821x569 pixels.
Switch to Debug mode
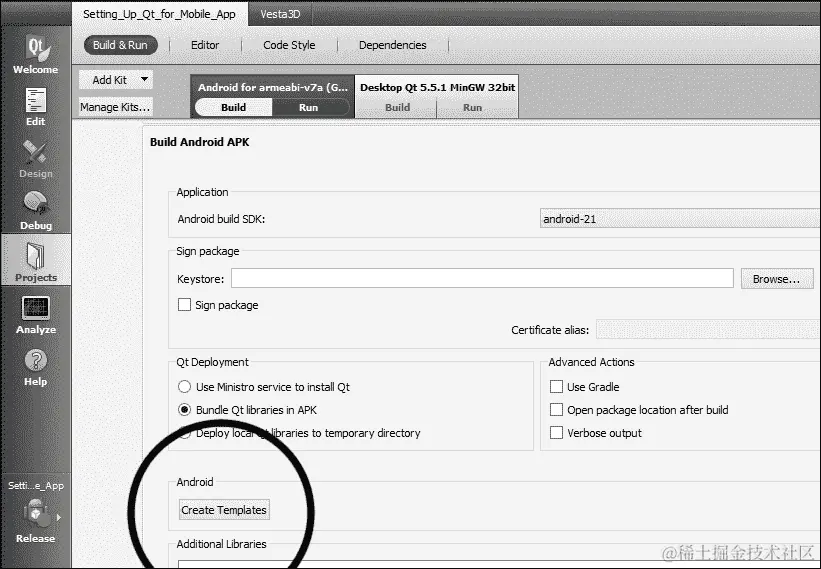(36, 210)
